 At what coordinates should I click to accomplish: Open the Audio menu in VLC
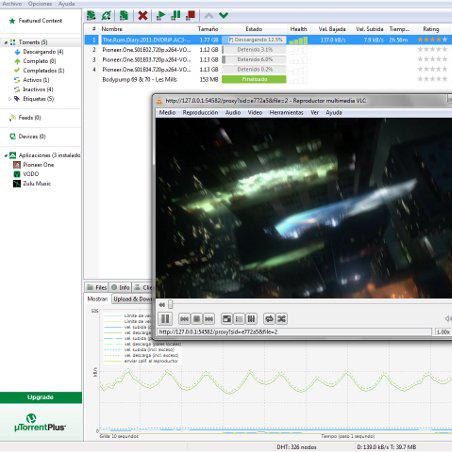pyautogui.click(x=233, y=113)
